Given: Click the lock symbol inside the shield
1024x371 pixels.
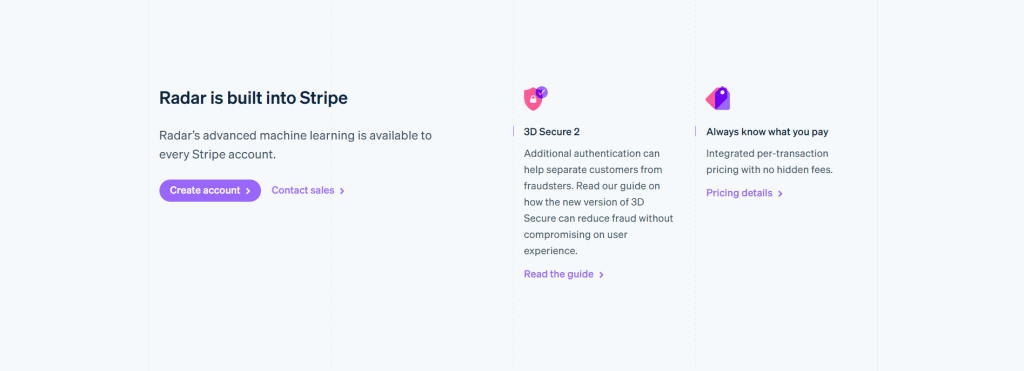Looking at the screenshot, I should [x=533, y=100].
